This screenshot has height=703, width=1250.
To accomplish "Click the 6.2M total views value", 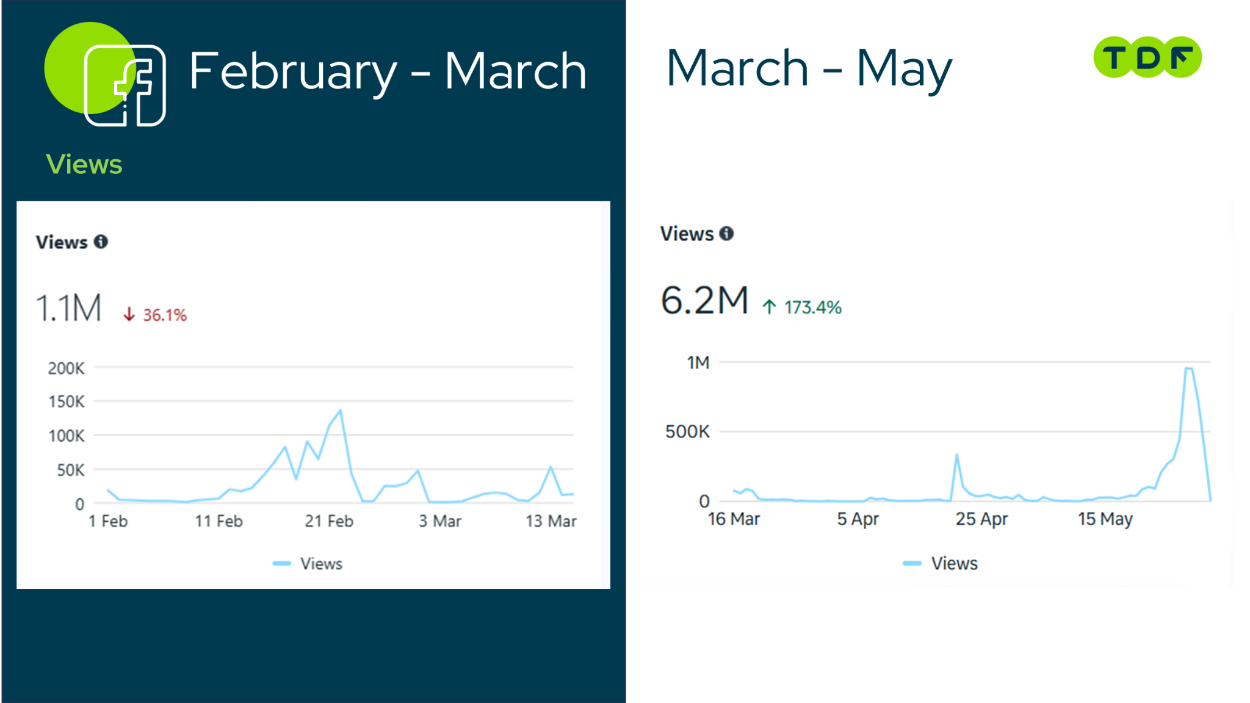I will (x=705, y=300).
